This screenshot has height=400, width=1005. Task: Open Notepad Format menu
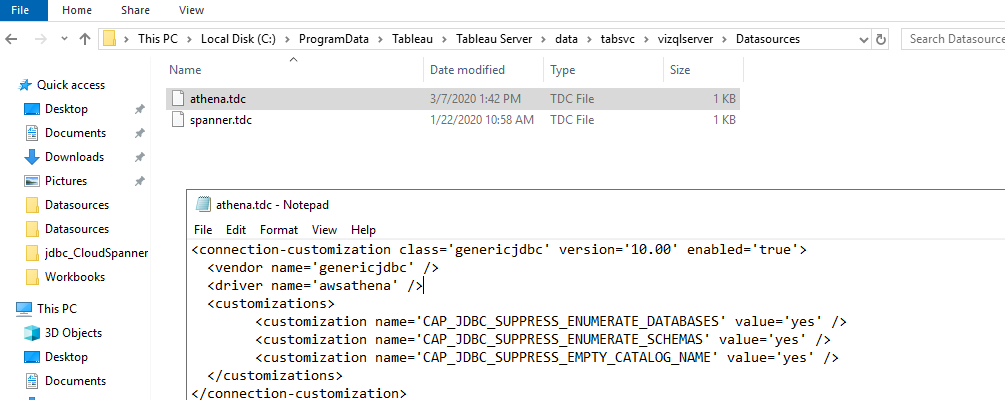[x=279, y=229]
